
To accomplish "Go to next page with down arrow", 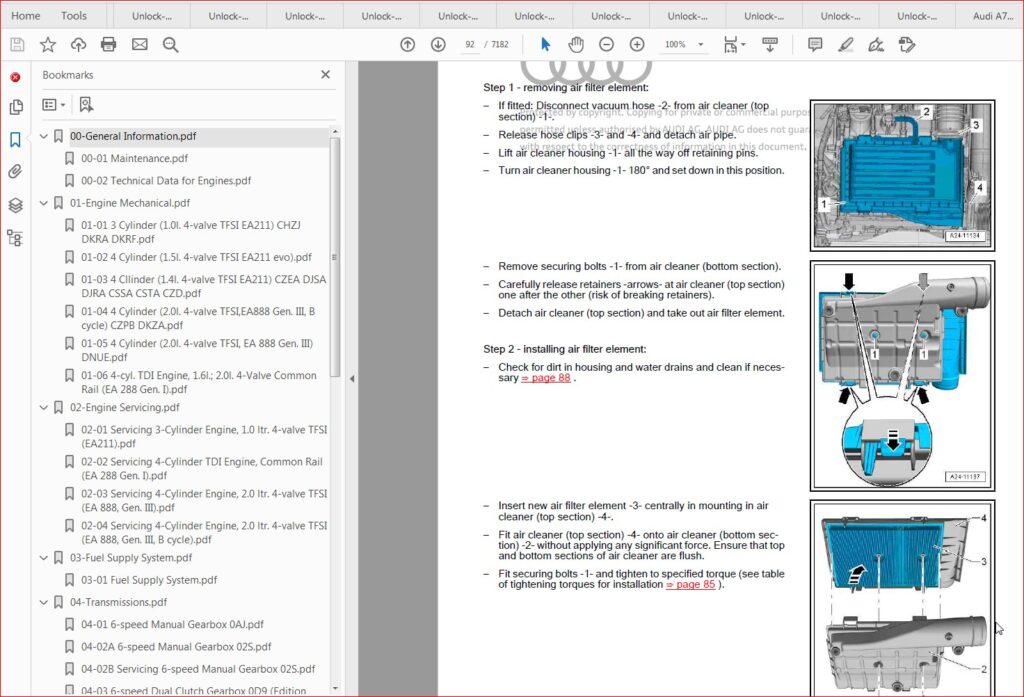I will point(438,44).
